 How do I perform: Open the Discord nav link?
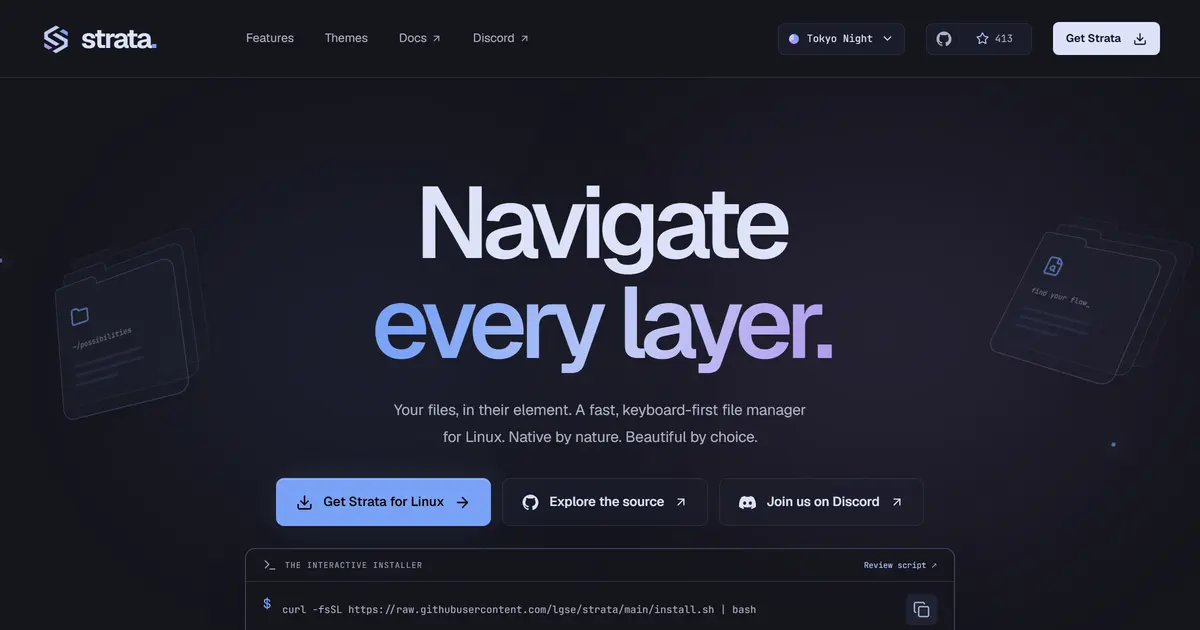point(501,38)
